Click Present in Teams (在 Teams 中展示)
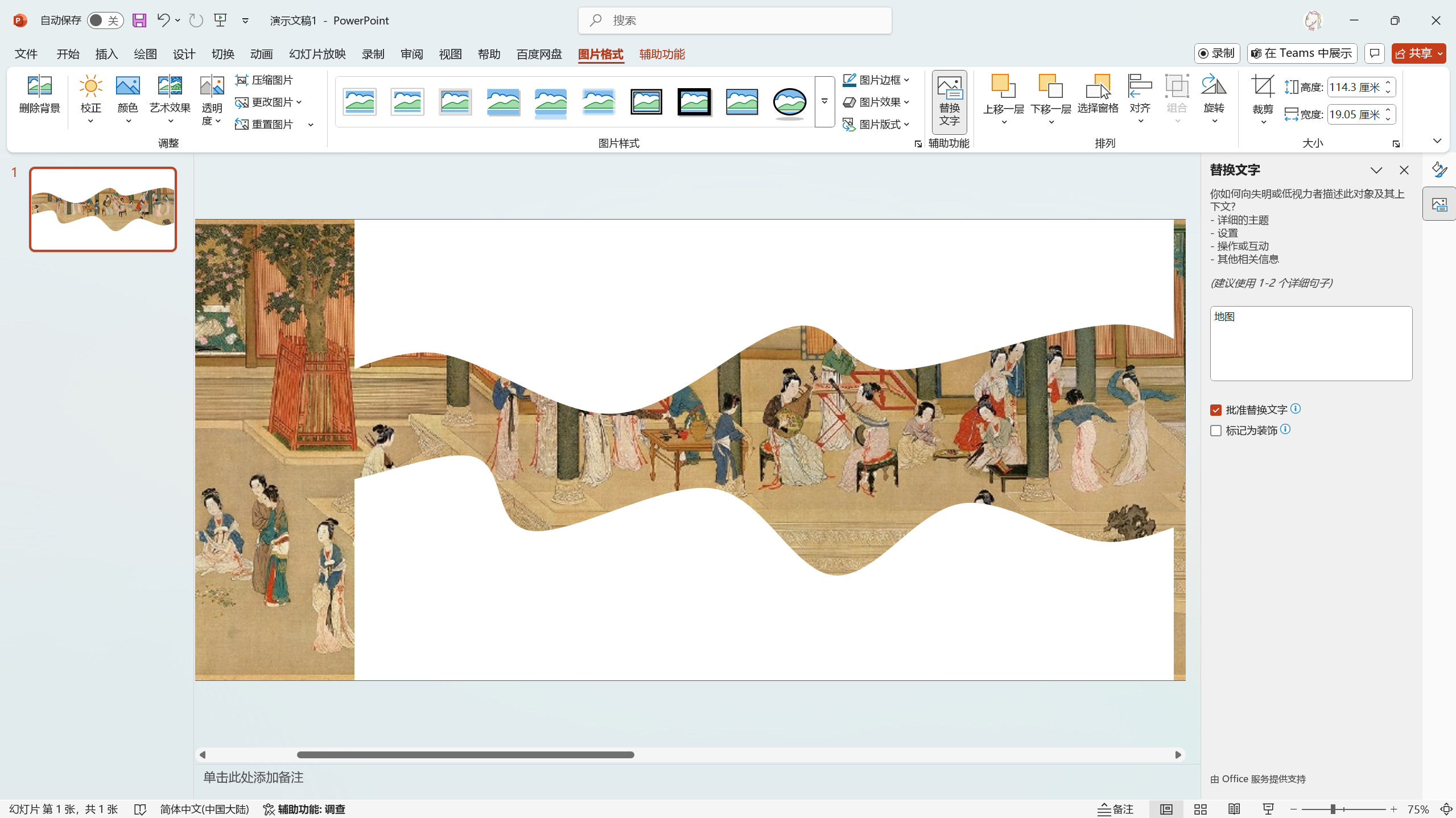Viewport: 1456px width, 818px height. [x=1302, y=53]
